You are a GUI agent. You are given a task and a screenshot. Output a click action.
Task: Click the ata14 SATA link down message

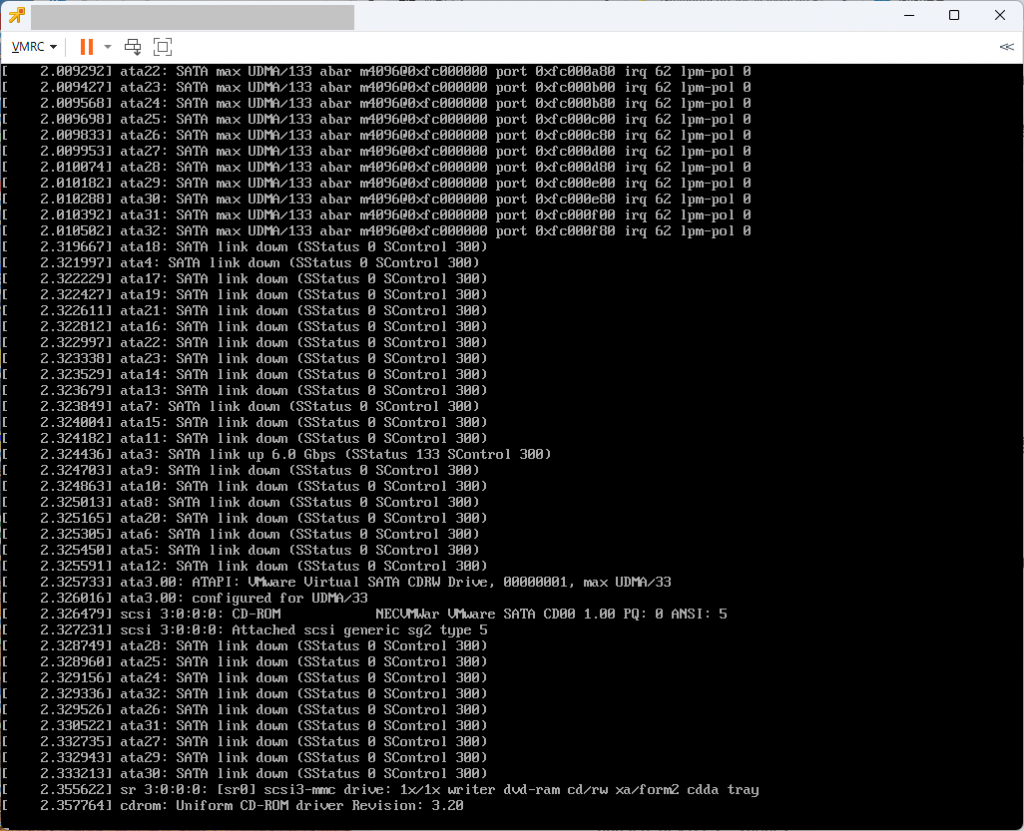[x=245, y=374]
